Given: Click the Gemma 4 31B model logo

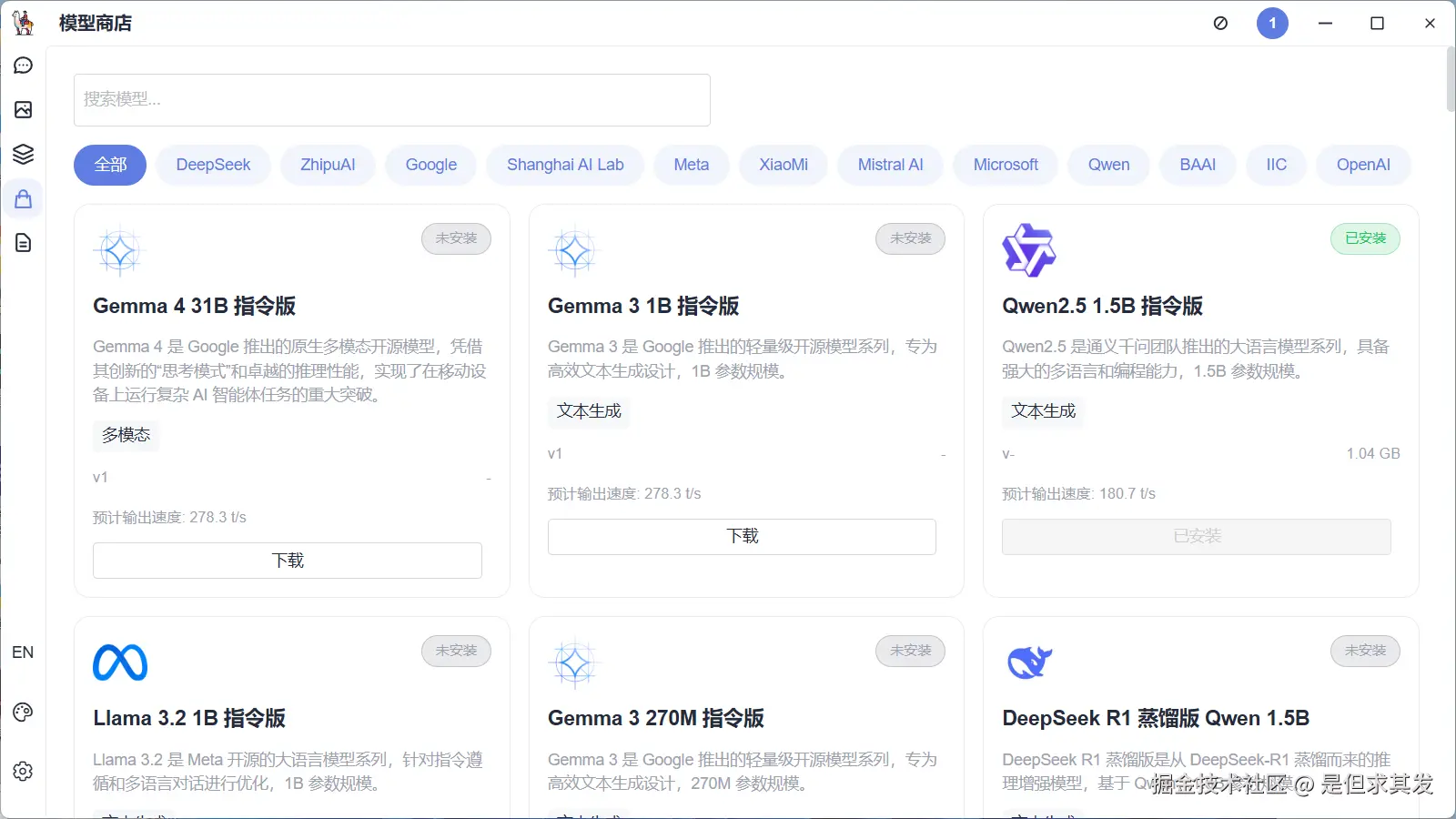Looking at the screenshot, I should point(119,251).
